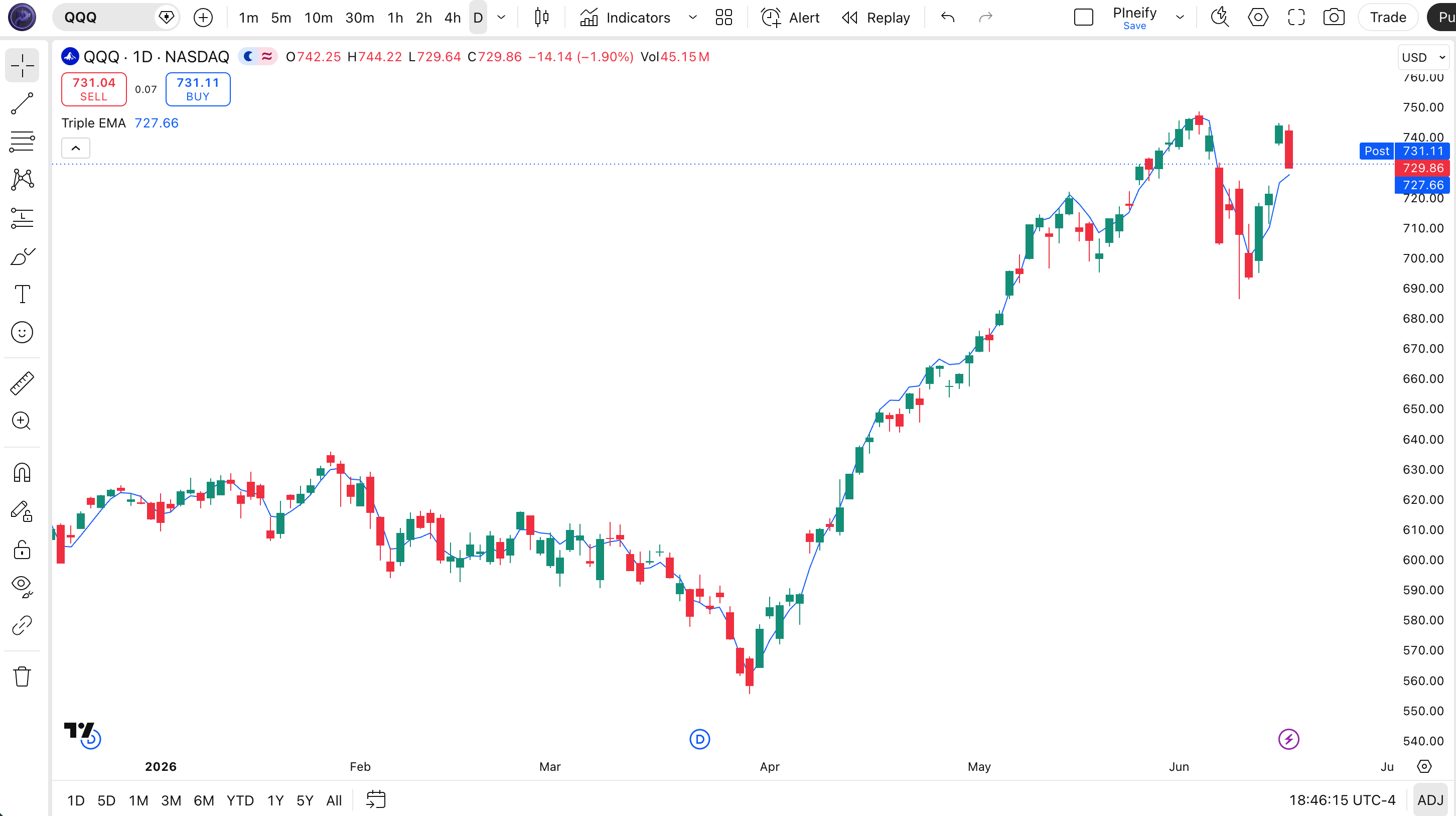The height and width of the screenshot is (816, 1456).
Task: Open the forecasting and measurement tools
Action: click(22, 218)
